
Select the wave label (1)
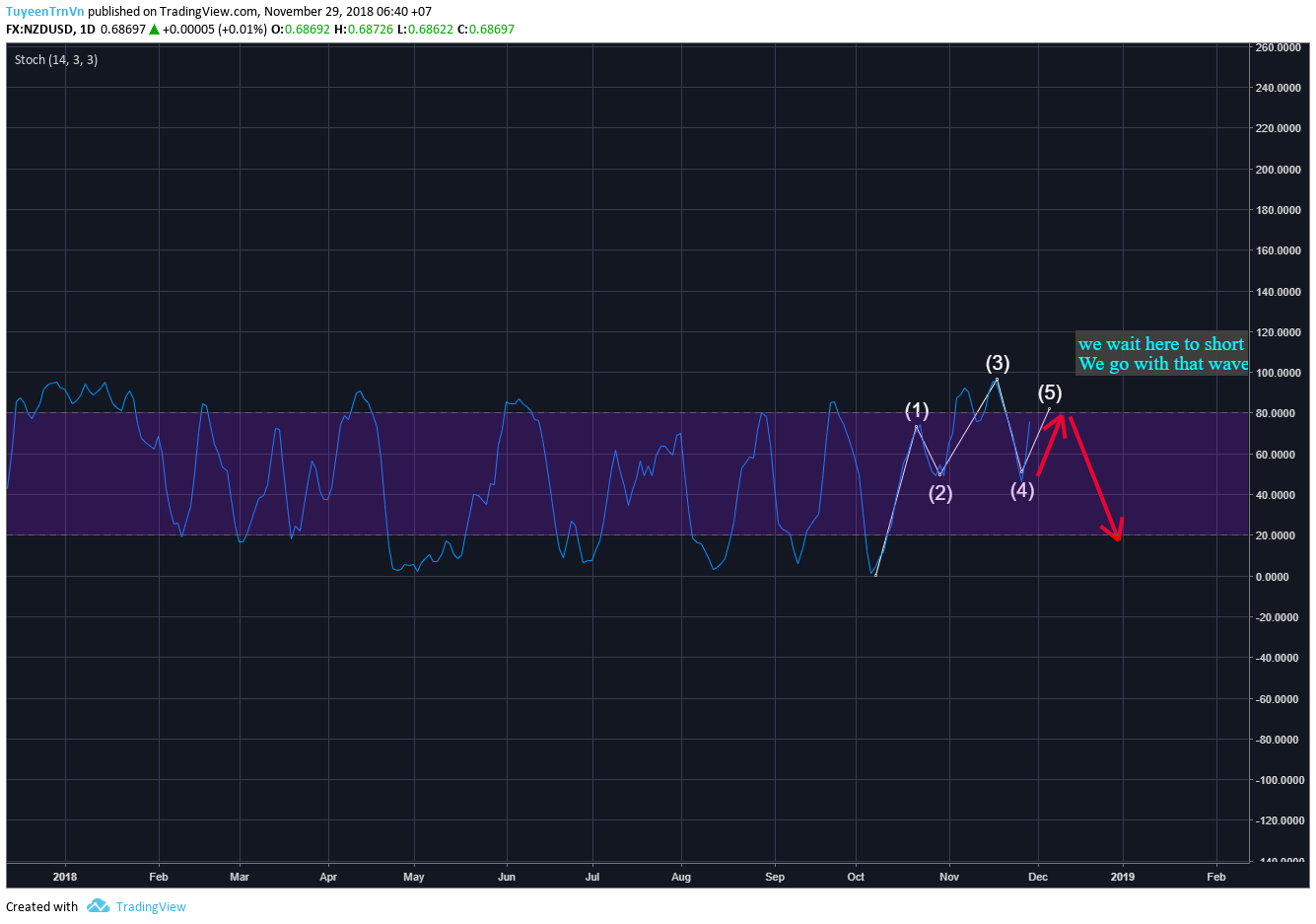click(917, 410)
